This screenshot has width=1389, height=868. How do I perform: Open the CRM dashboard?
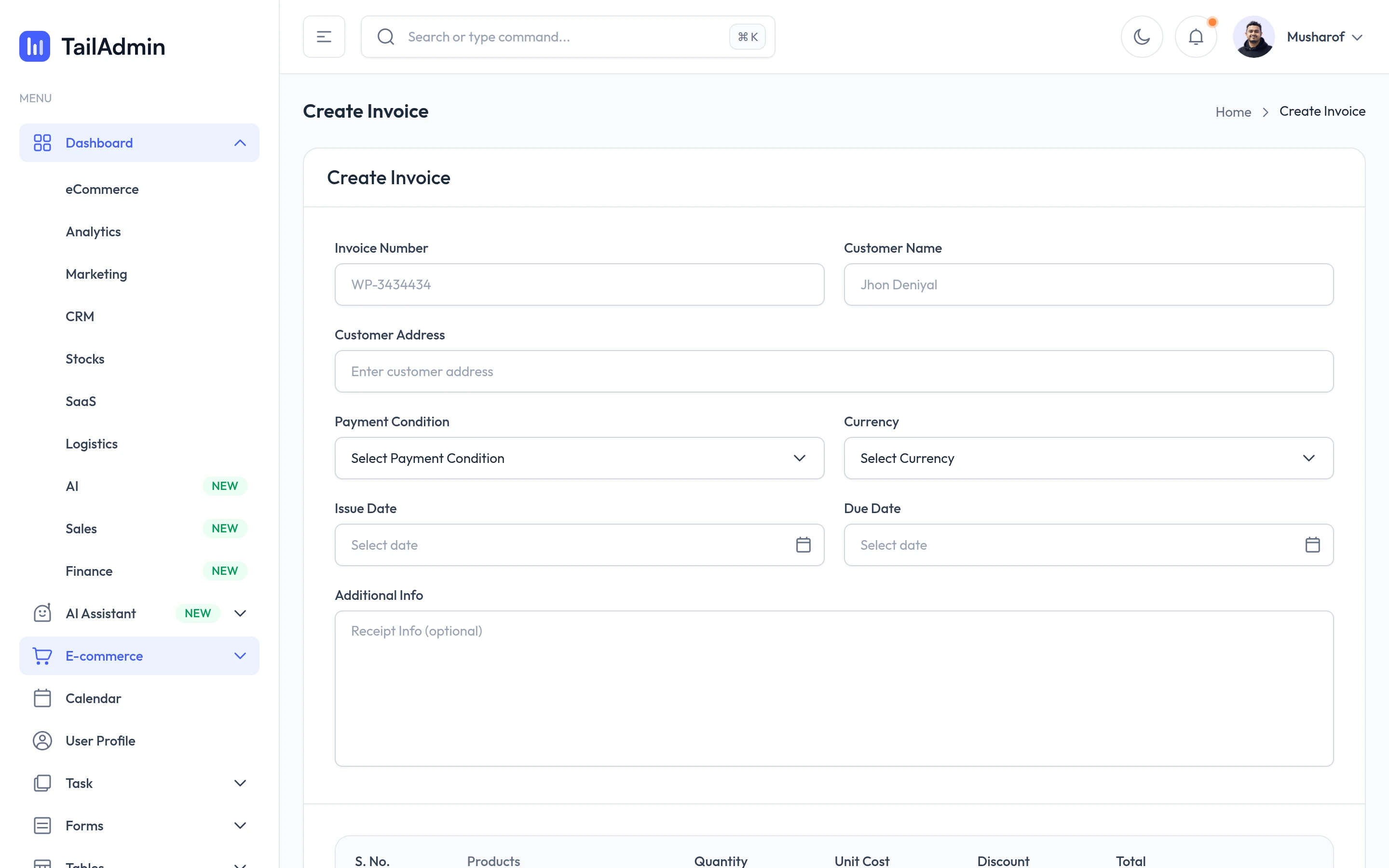click(x=80, y=317)
